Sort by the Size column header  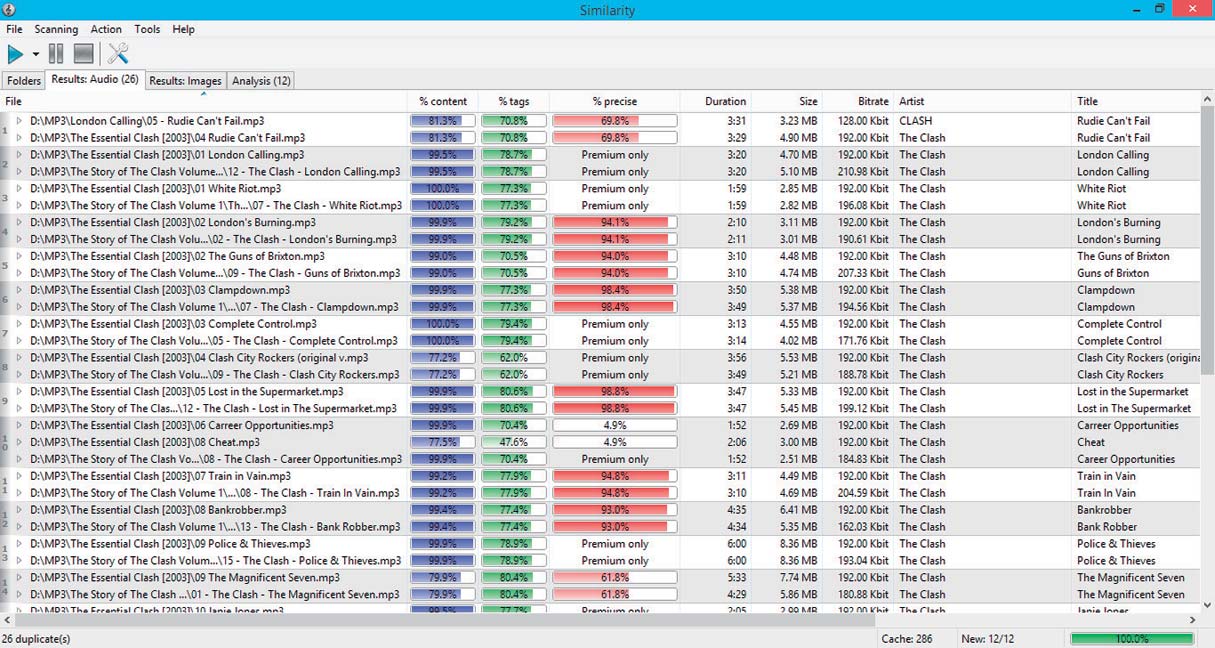point(787,101)
